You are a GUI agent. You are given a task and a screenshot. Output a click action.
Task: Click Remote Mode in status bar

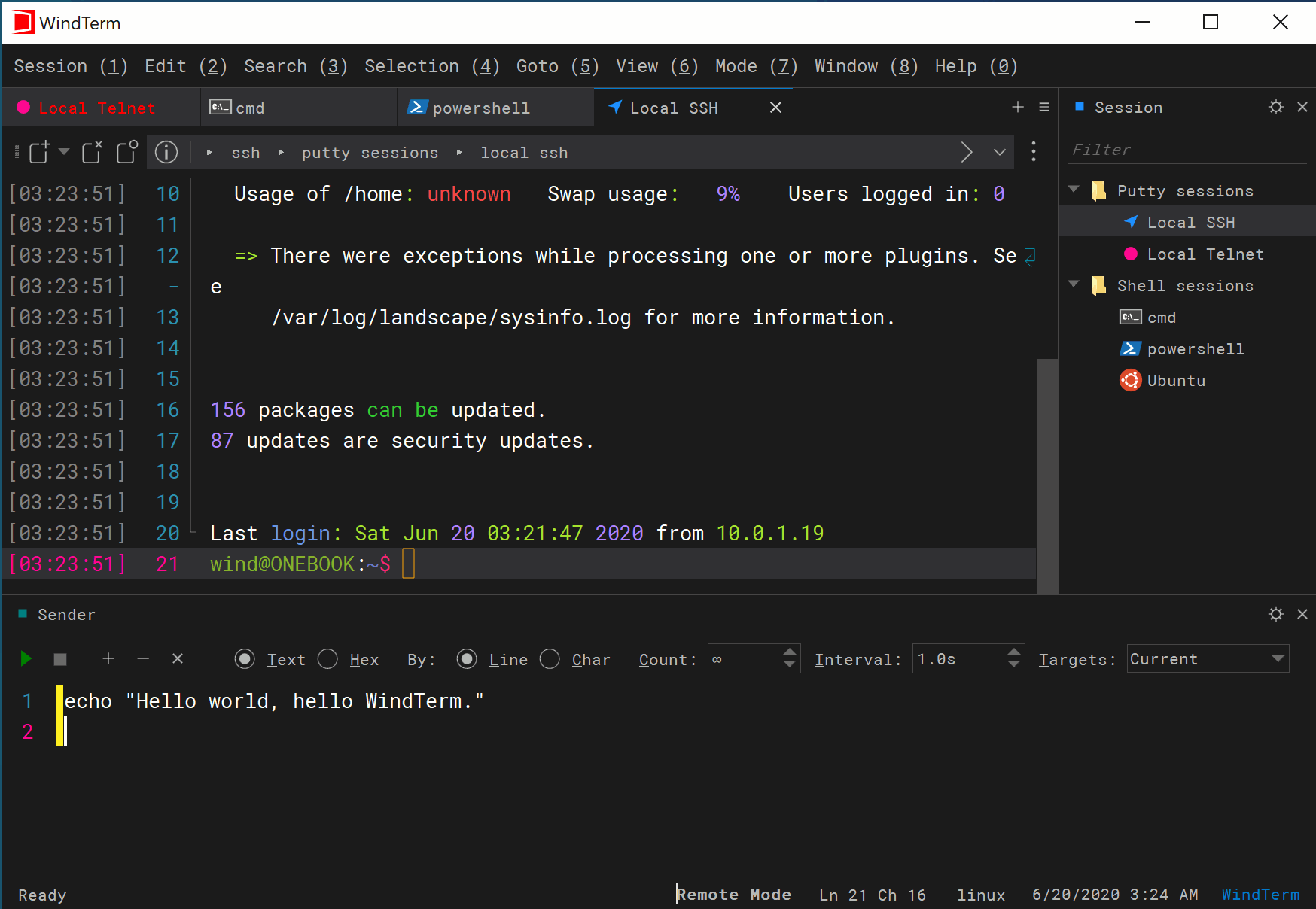pos(733,895)
